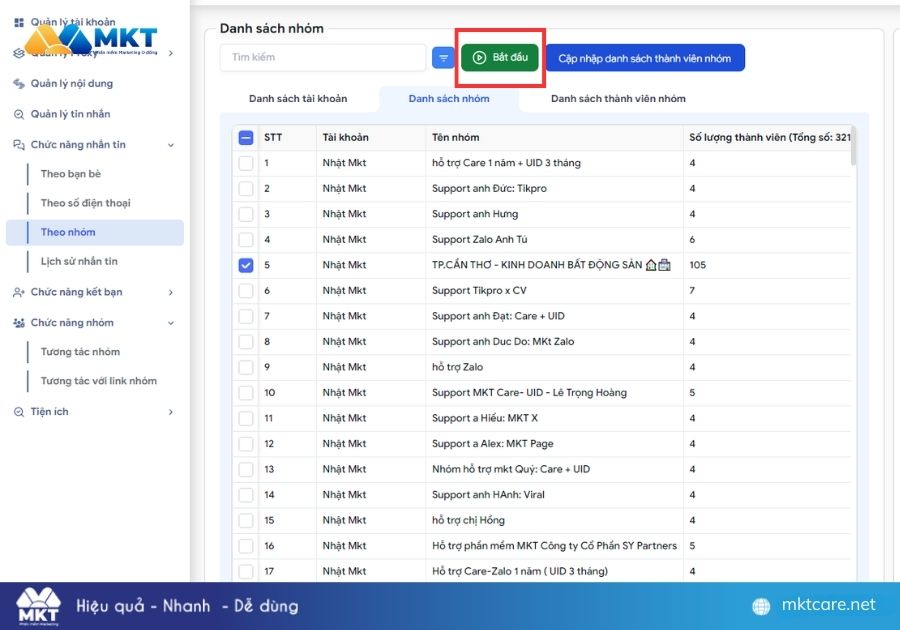Viewport: 900px width, 630px height.
Task: Check the box for Support anh Hưng
Action: click(x=246, y=214)
